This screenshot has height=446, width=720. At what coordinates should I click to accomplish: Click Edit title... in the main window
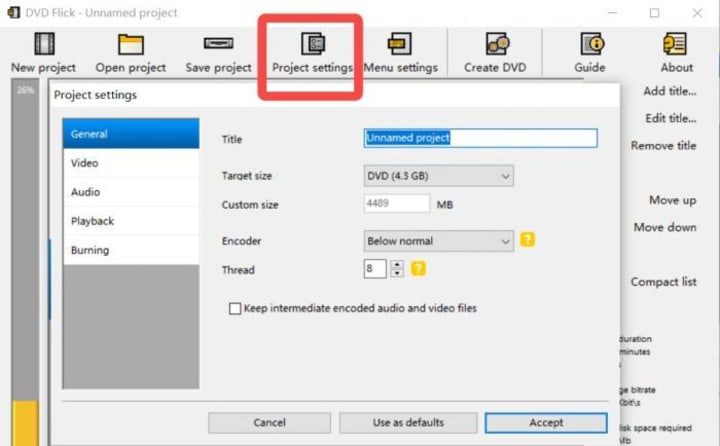670,118
